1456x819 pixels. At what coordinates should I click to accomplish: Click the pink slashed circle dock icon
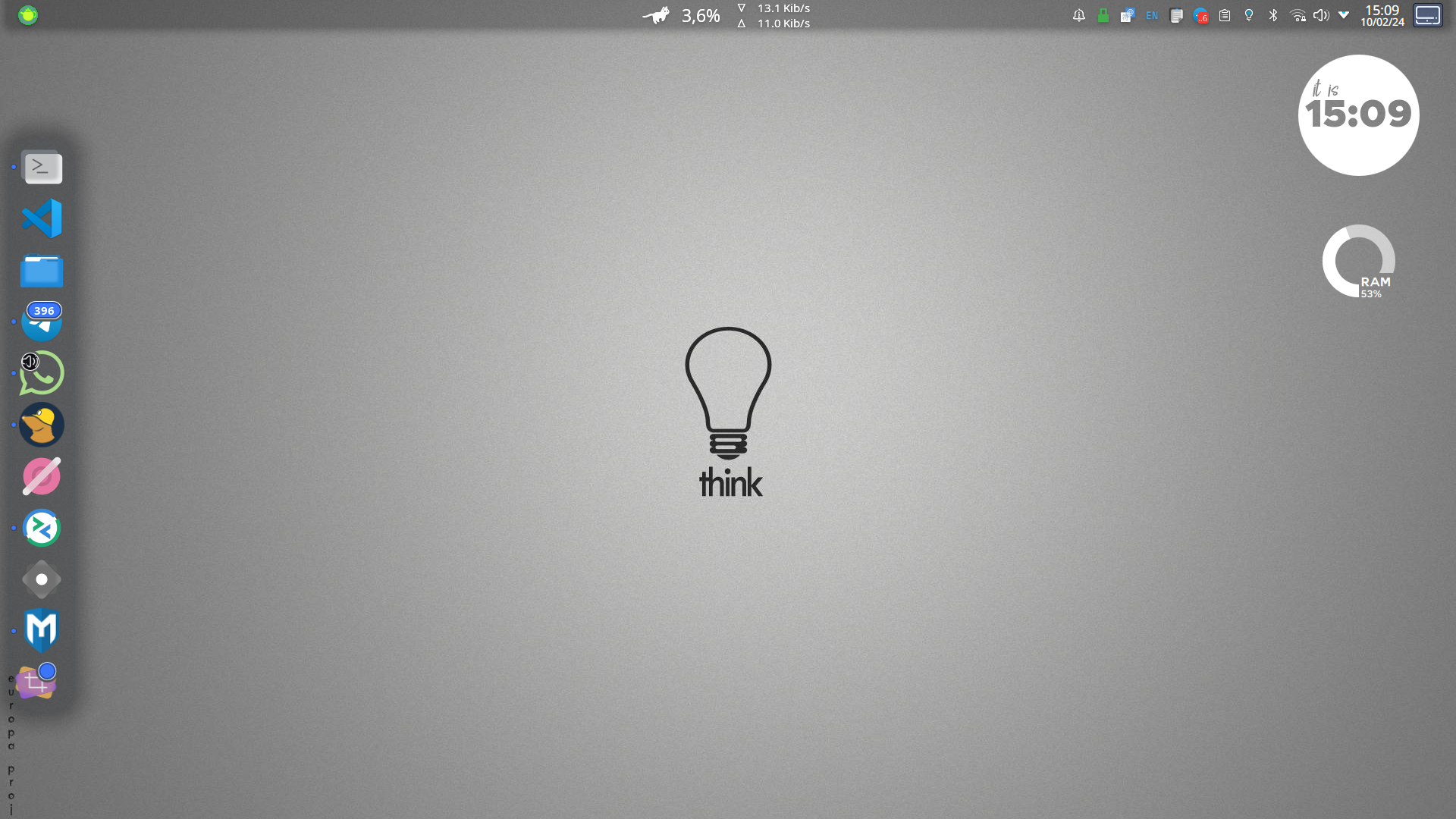pyautogui.click(x=42, y=476)
